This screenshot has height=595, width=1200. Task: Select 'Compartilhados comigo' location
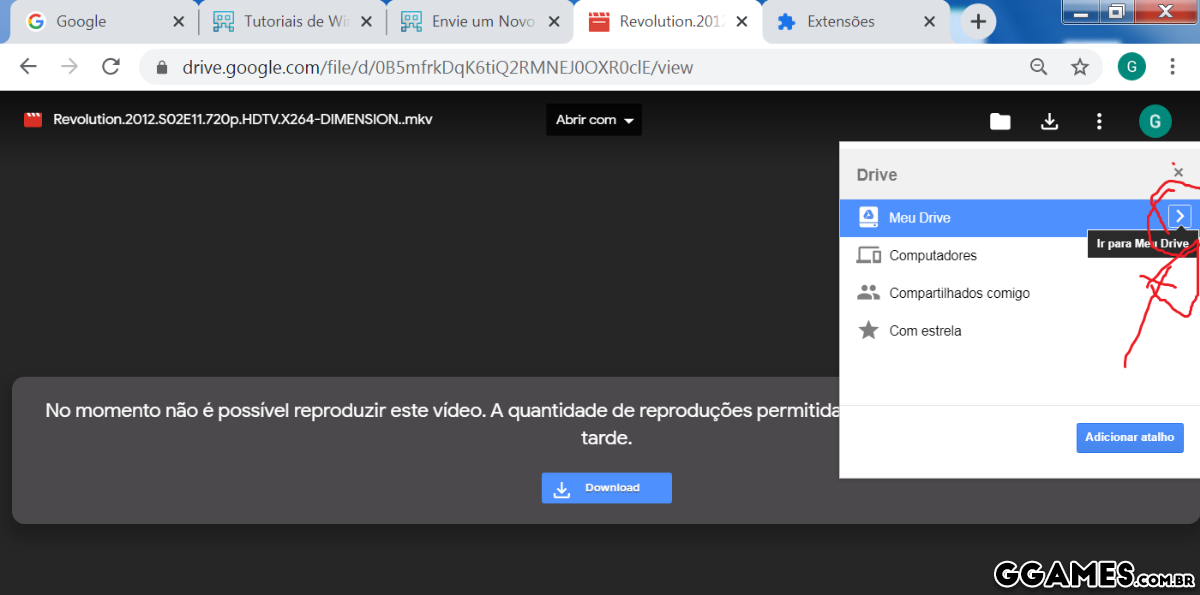958,294
